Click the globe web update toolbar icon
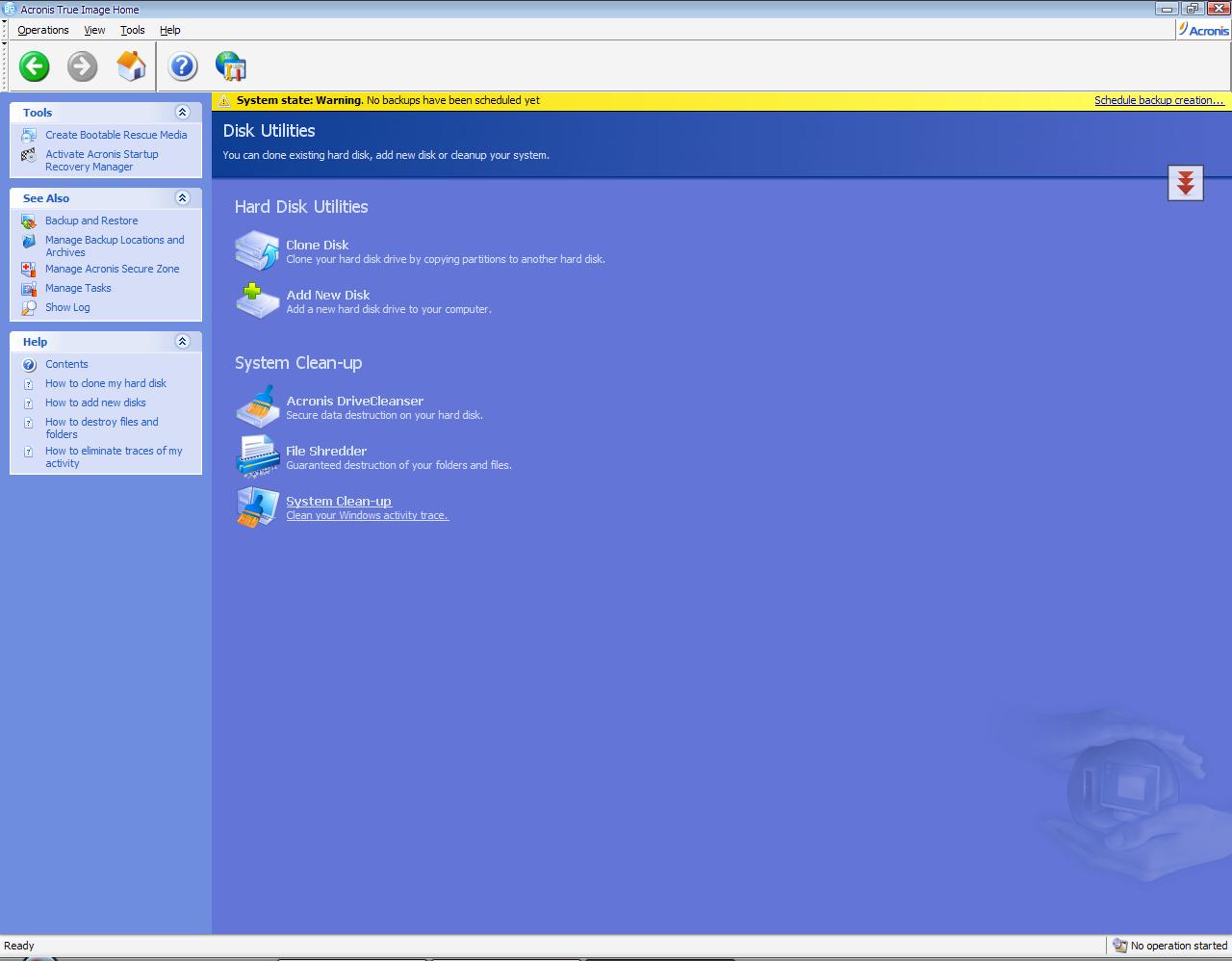This screenshot has width=1232, height=961. pos(231,66)
